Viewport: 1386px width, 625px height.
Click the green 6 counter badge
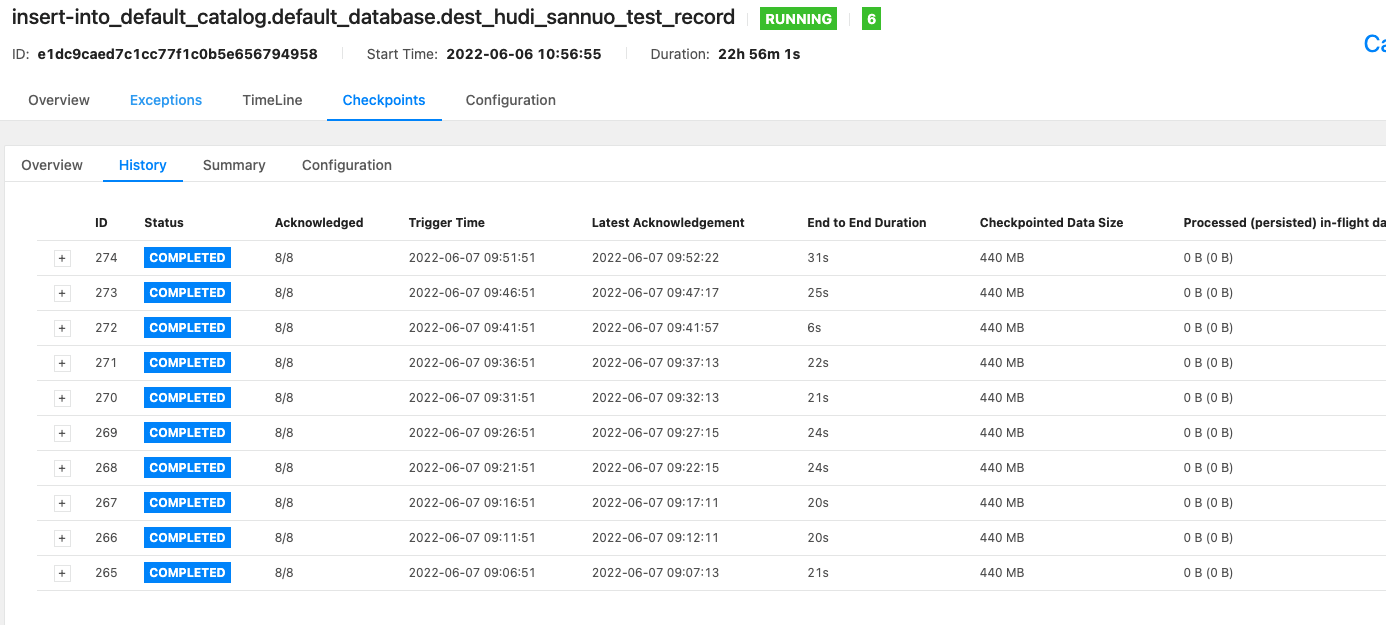click(x=870, y=18)
